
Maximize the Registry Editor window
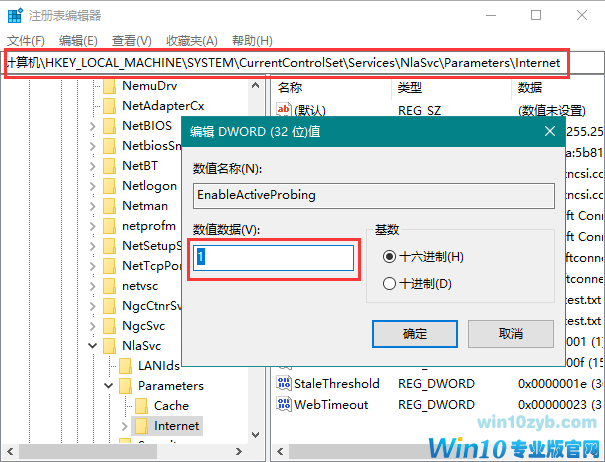point(536,15)
